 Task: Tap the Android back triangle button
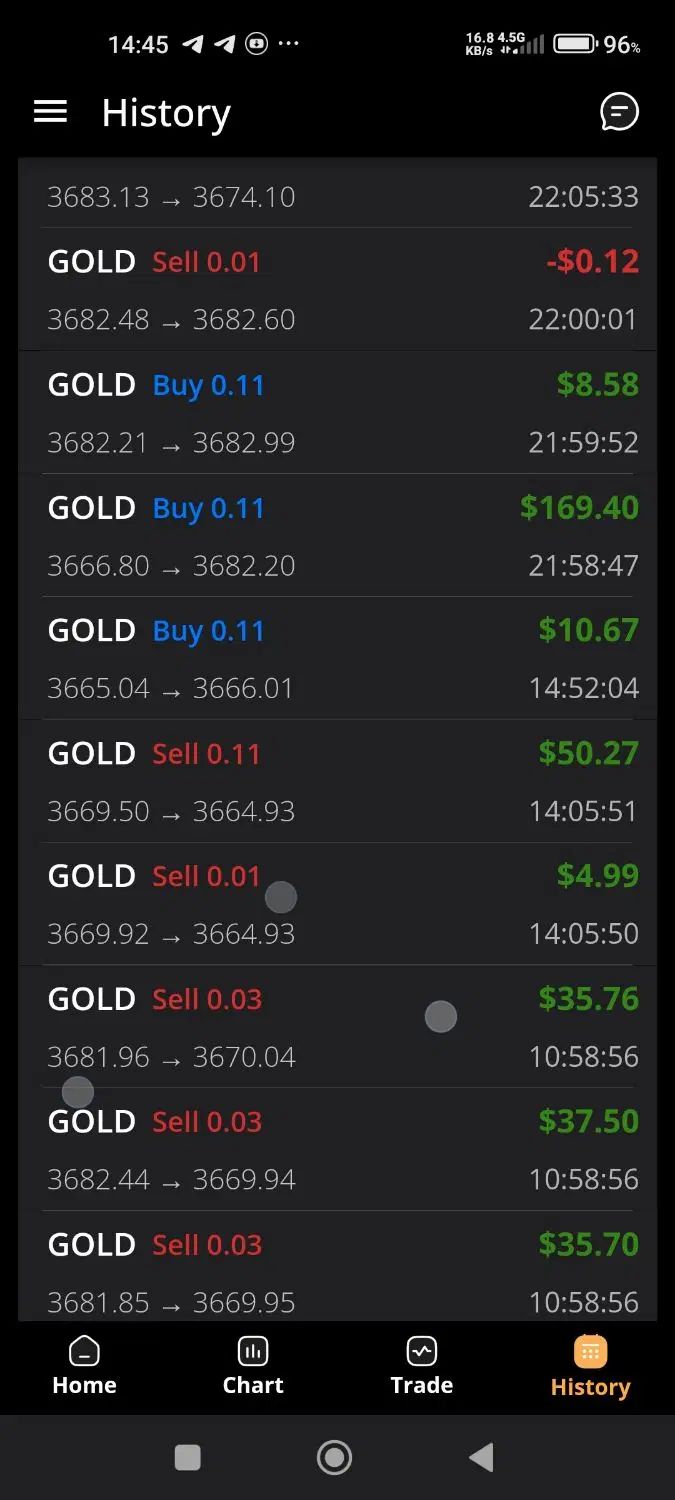point(481,1458)
